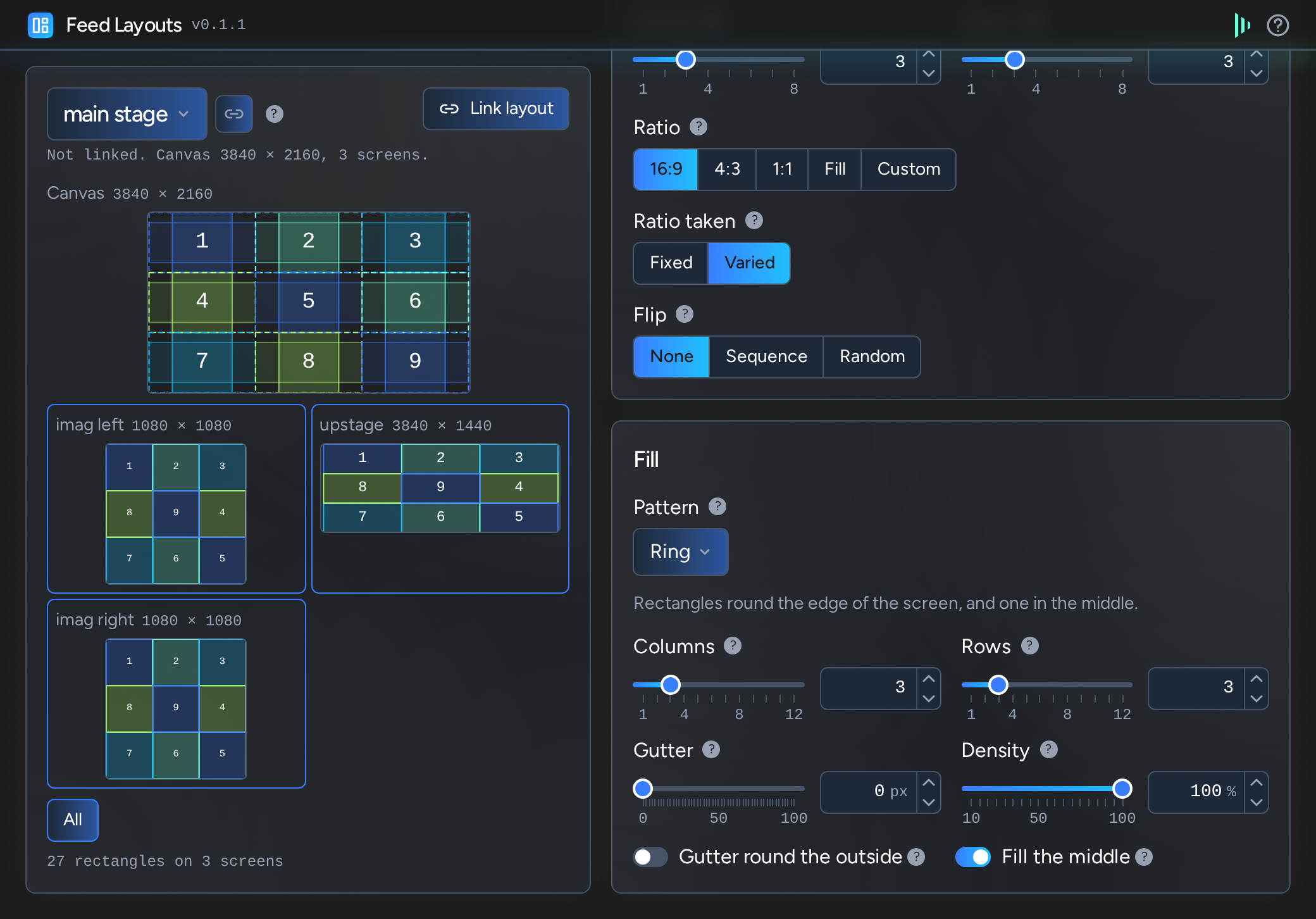
Task: Choose the Fill ratio tab
Action: tap(835, 169)
